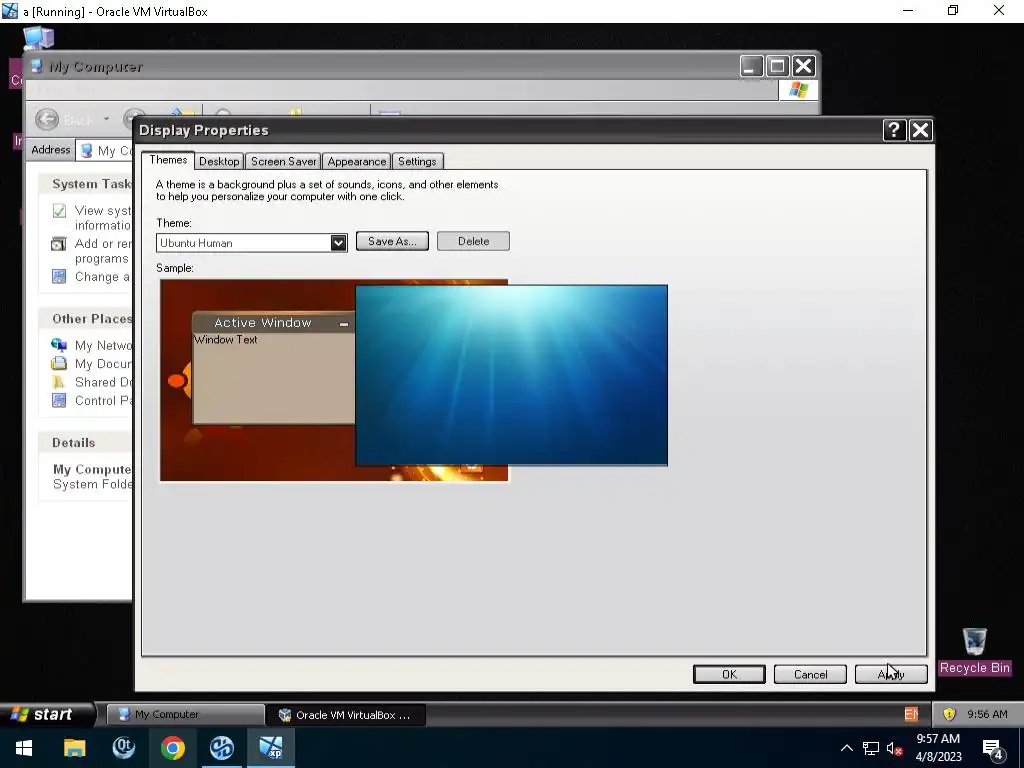Open the XP start menu

(46, 714)
